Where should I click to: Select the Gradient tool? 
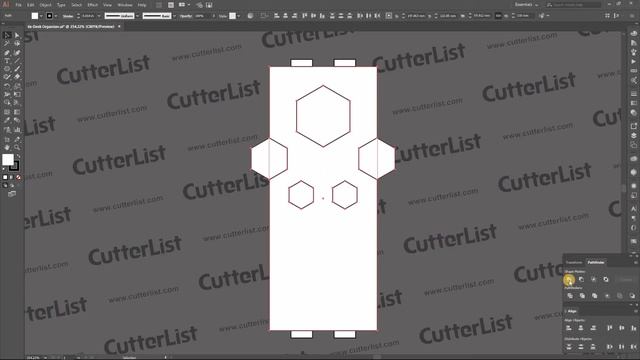pyautogui.click(x=17, y=112)
